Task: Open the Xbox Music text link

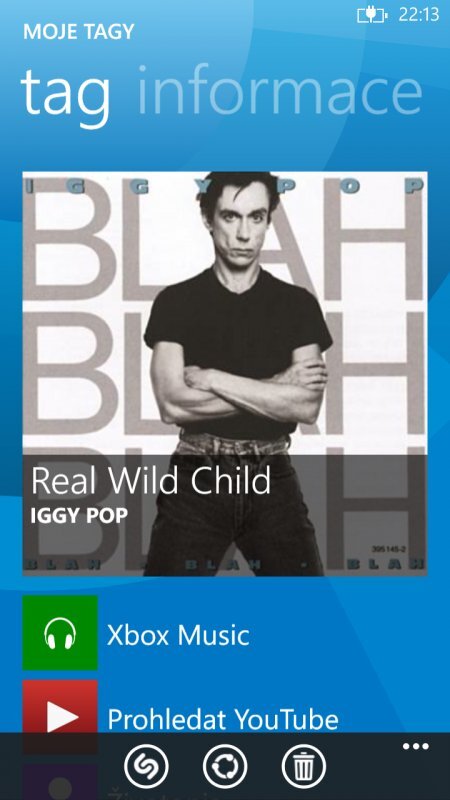Action: tap(178, 636)
